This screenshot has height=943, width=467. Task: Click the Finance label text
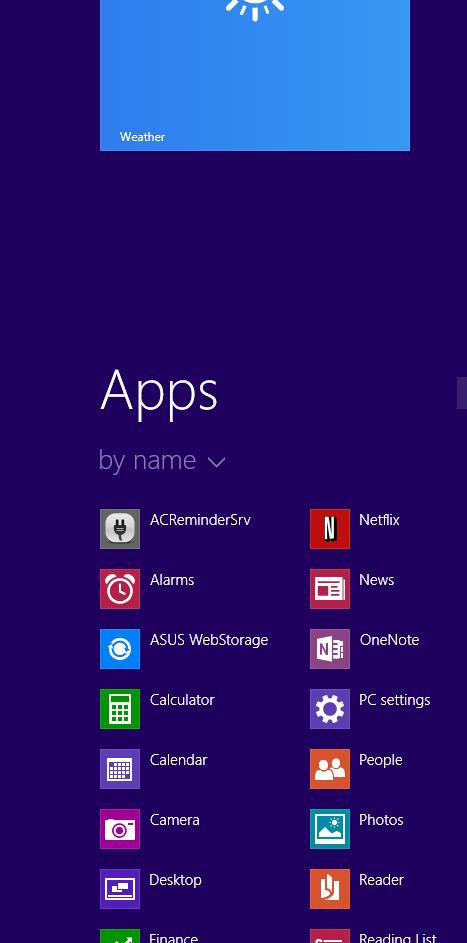tap(174, 938)
